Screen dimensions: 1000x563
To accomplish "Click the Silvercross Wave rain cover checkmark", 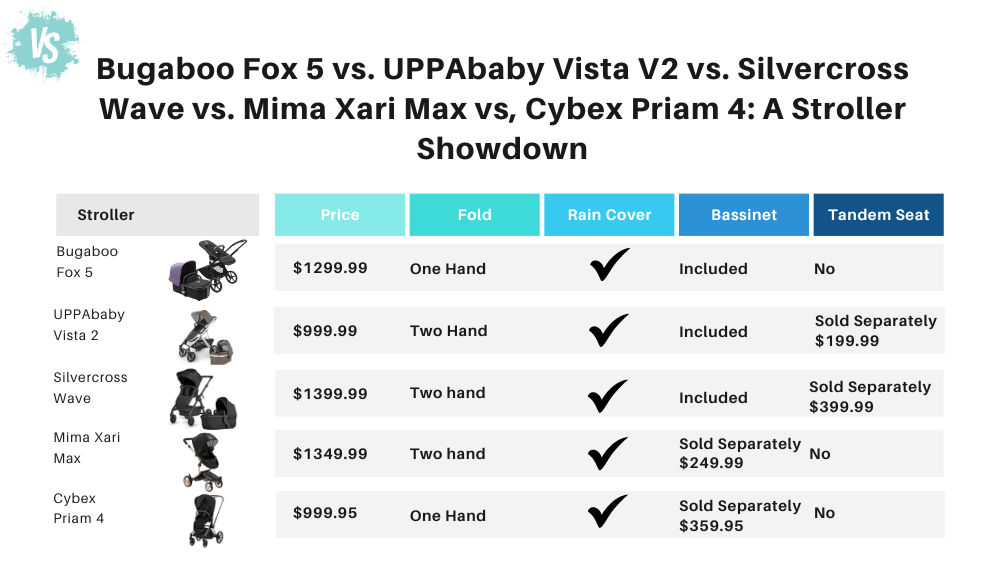I will tap(609, 396).
